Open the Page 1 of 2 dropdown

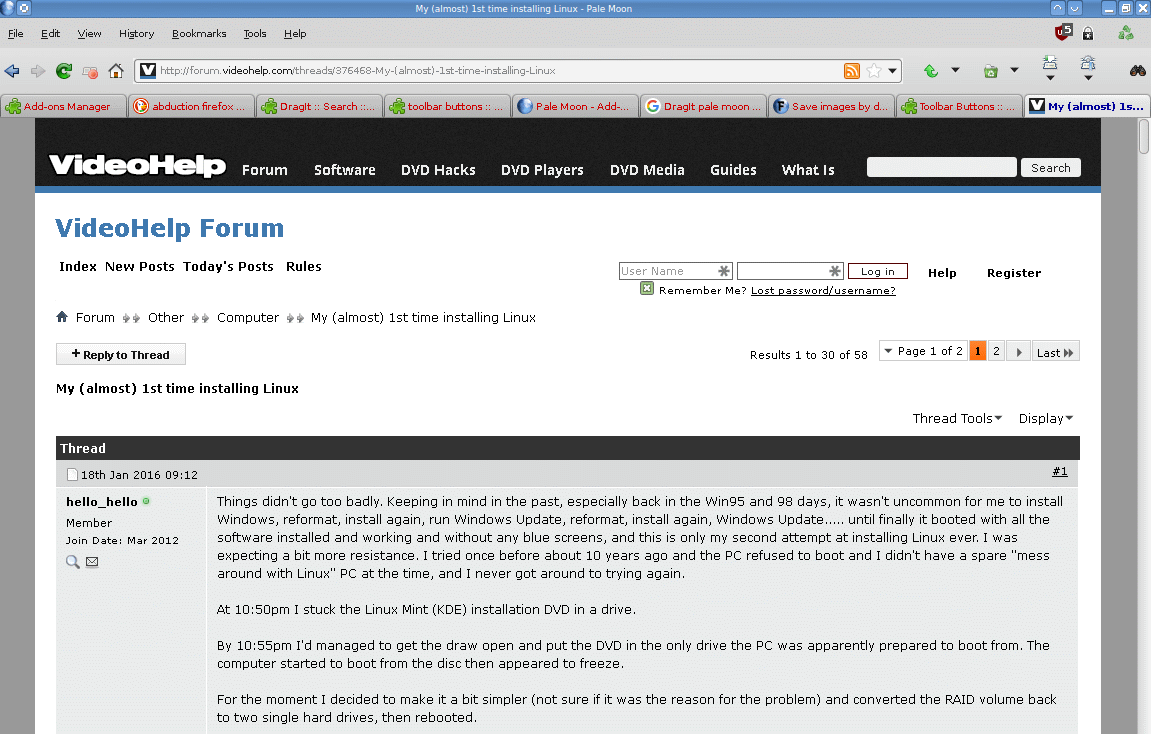(923, 352)
